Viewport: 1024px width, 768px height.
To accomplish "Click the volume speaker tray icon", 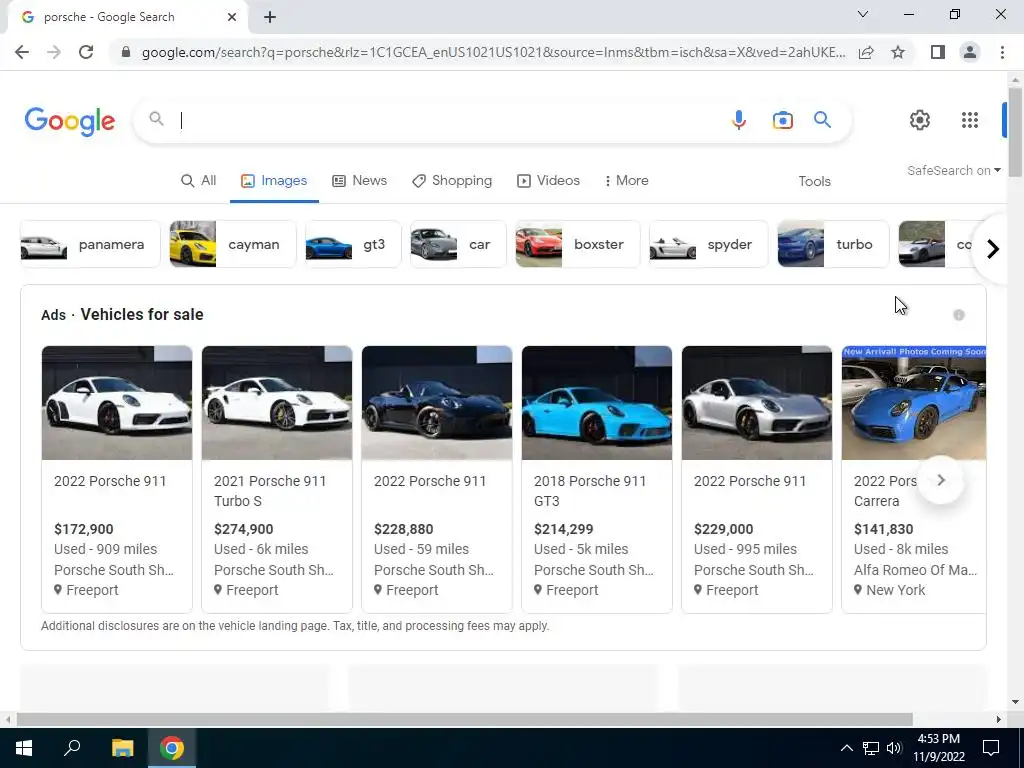I will click(x=894, y=748).
